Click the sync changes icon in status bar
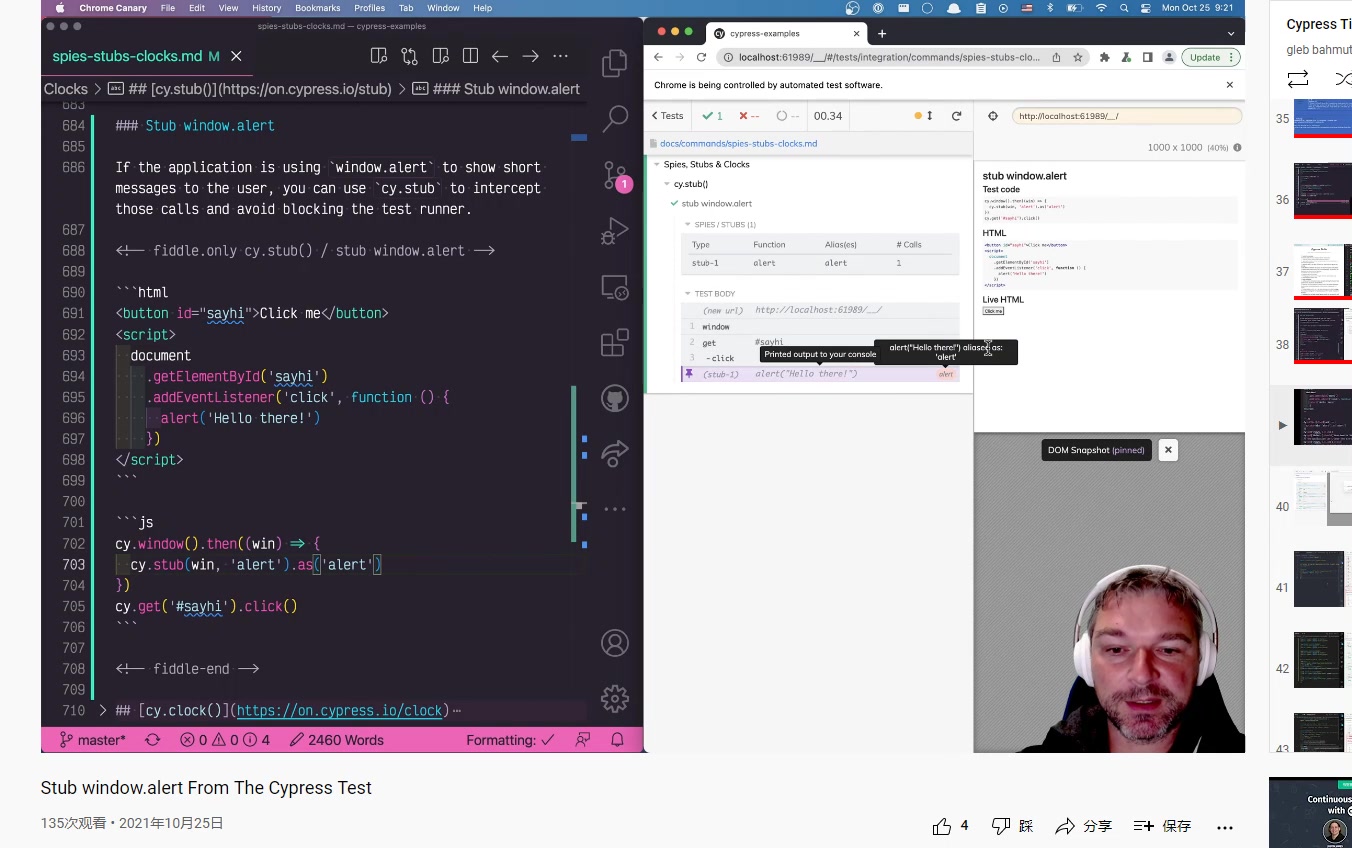The height and width of the screenshot is (848, 1352). point(152,740)
